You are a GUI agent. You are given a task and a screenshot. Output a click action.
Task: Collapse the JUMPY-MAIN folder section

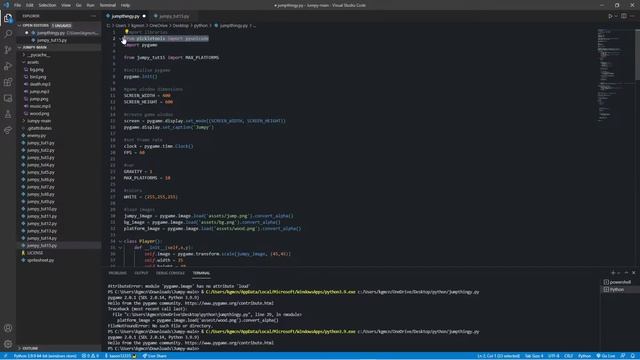coord(19,47)
